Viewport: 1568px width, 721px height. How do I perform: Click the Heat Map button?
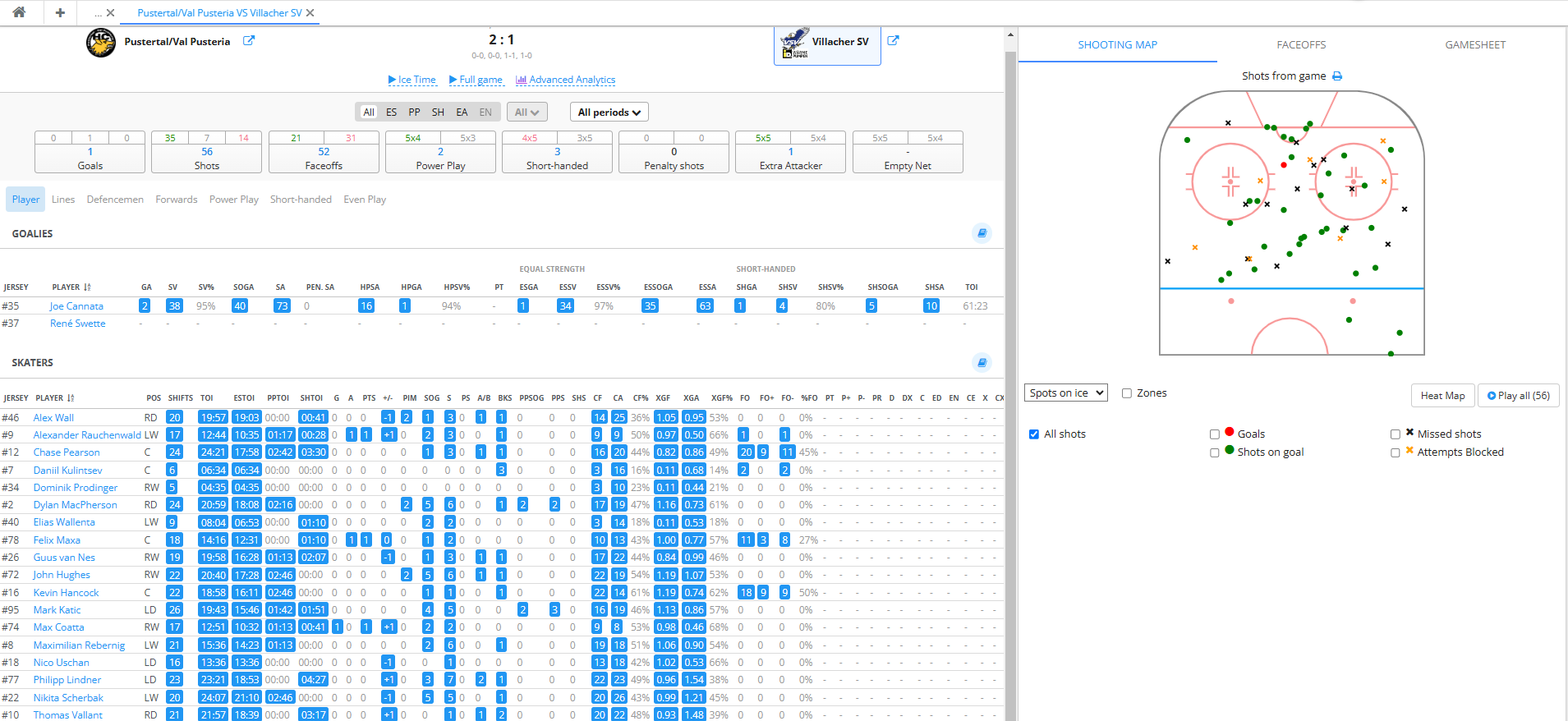coord(1442,396)
